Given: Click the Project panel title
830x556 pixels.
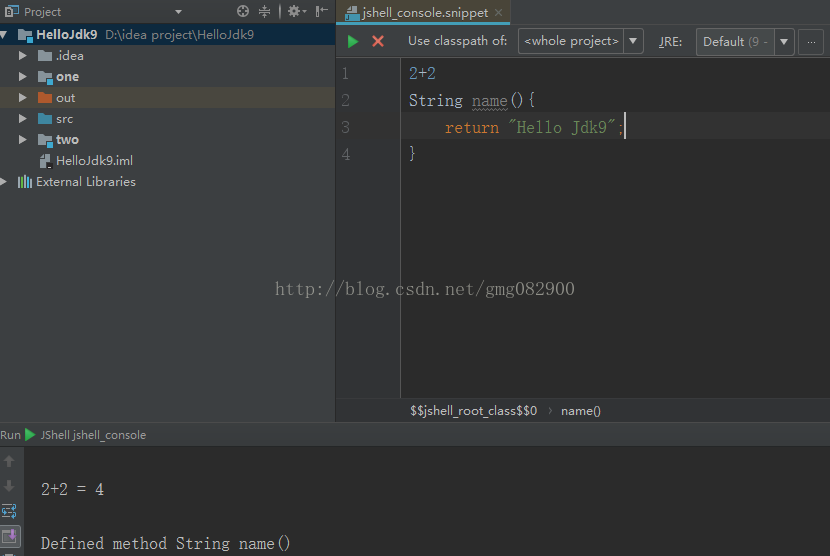Looking at the screenshot, I should pos(42,12).
